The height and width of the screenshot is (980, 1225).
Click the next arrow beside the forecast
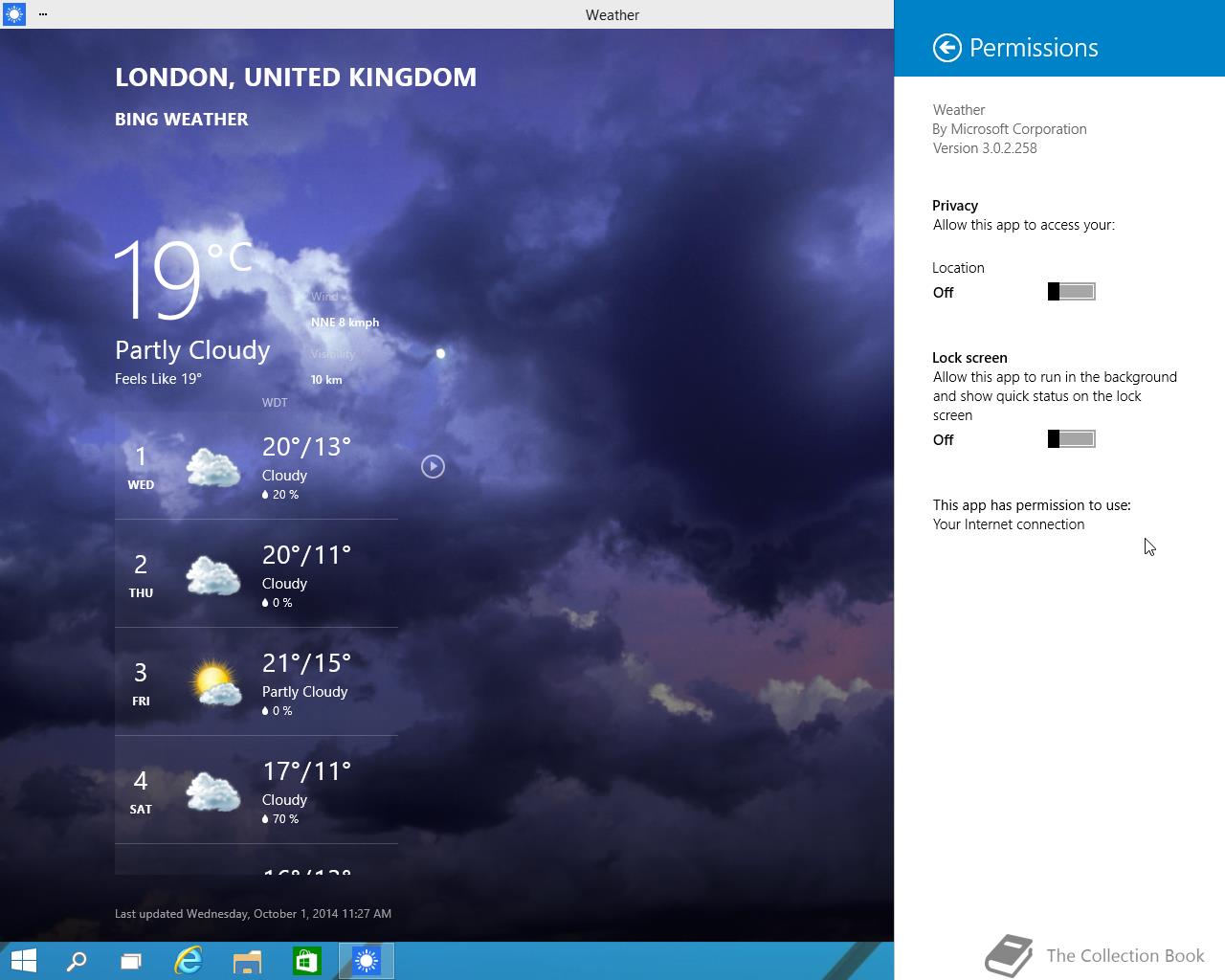tap(433, 466)
